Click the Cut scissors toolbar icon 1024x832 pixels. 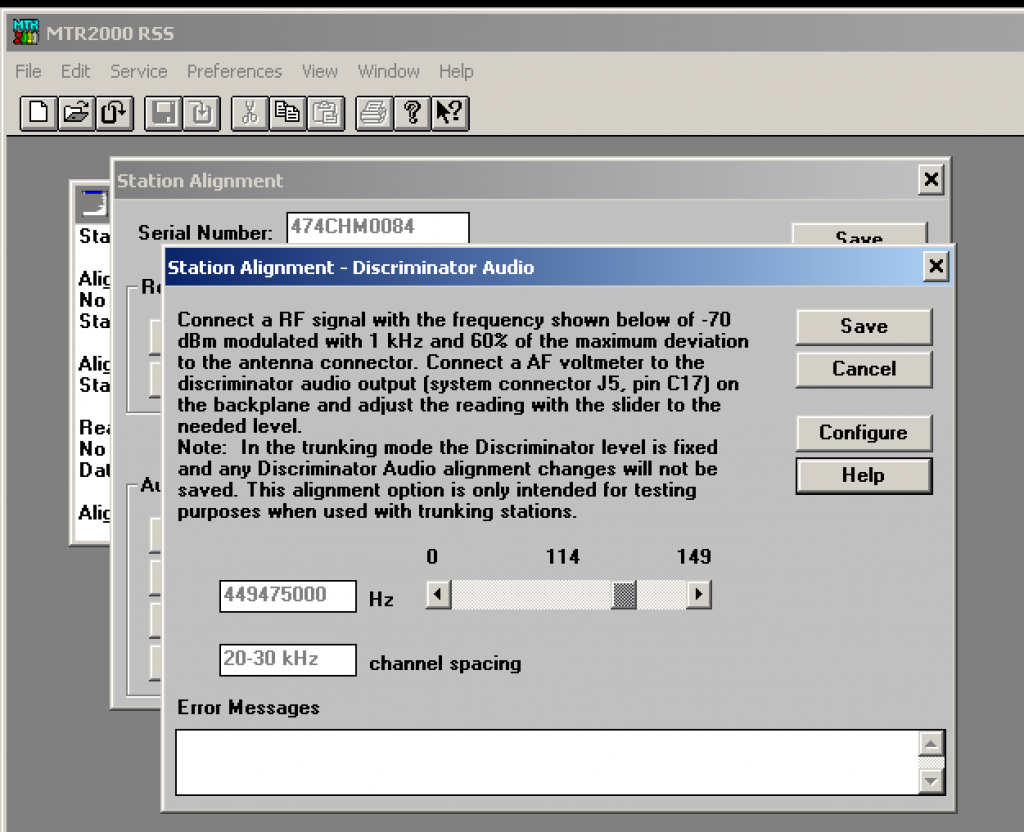(249, 114)
